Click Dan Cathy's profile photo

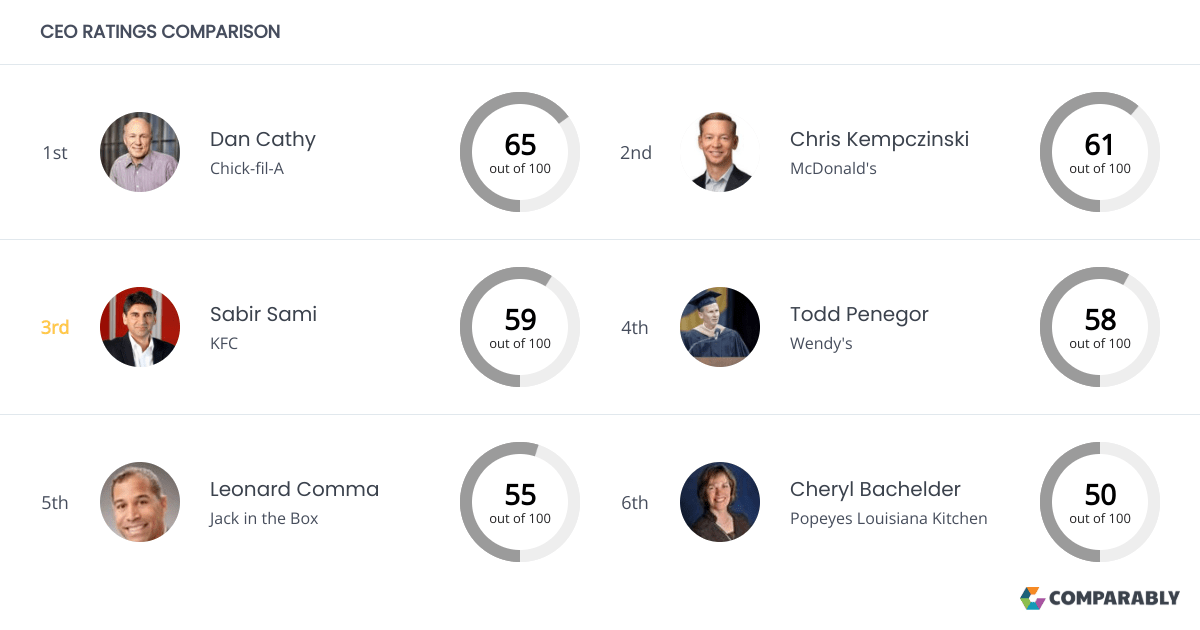pyautogui.click(x=140, y=152)
